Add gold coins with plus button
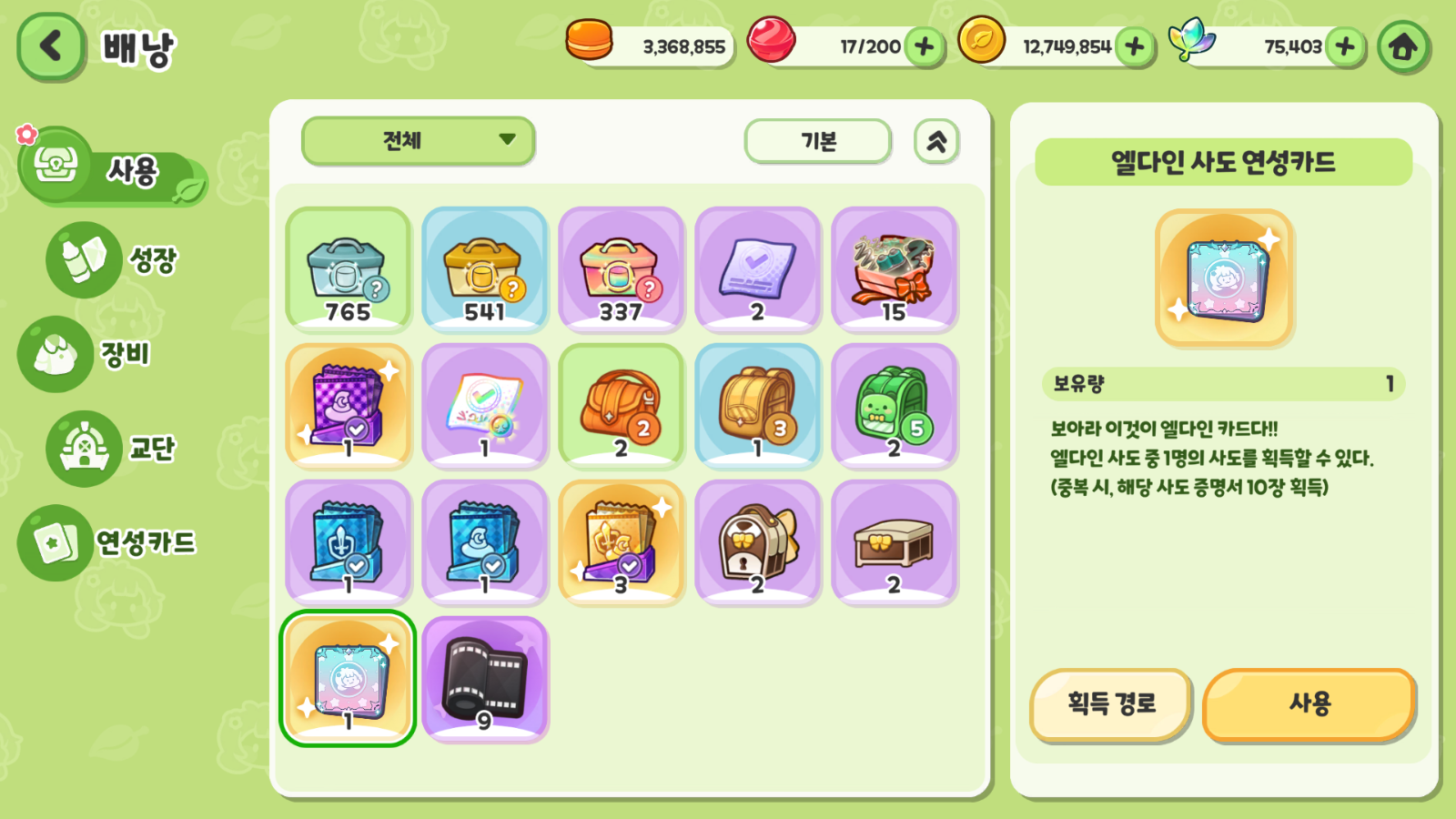 (1134, 46)
